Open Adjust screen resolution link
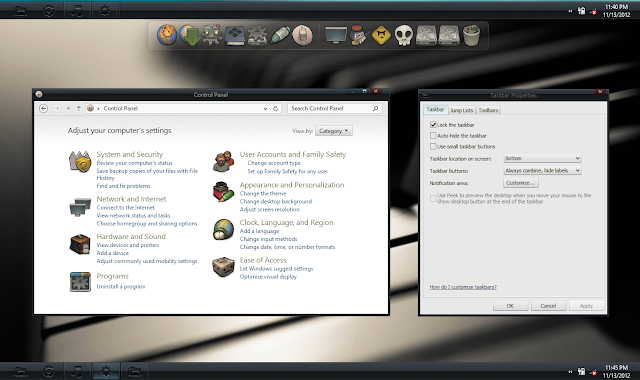This screenshot has height=380, width=640. (x=269, y=209)
